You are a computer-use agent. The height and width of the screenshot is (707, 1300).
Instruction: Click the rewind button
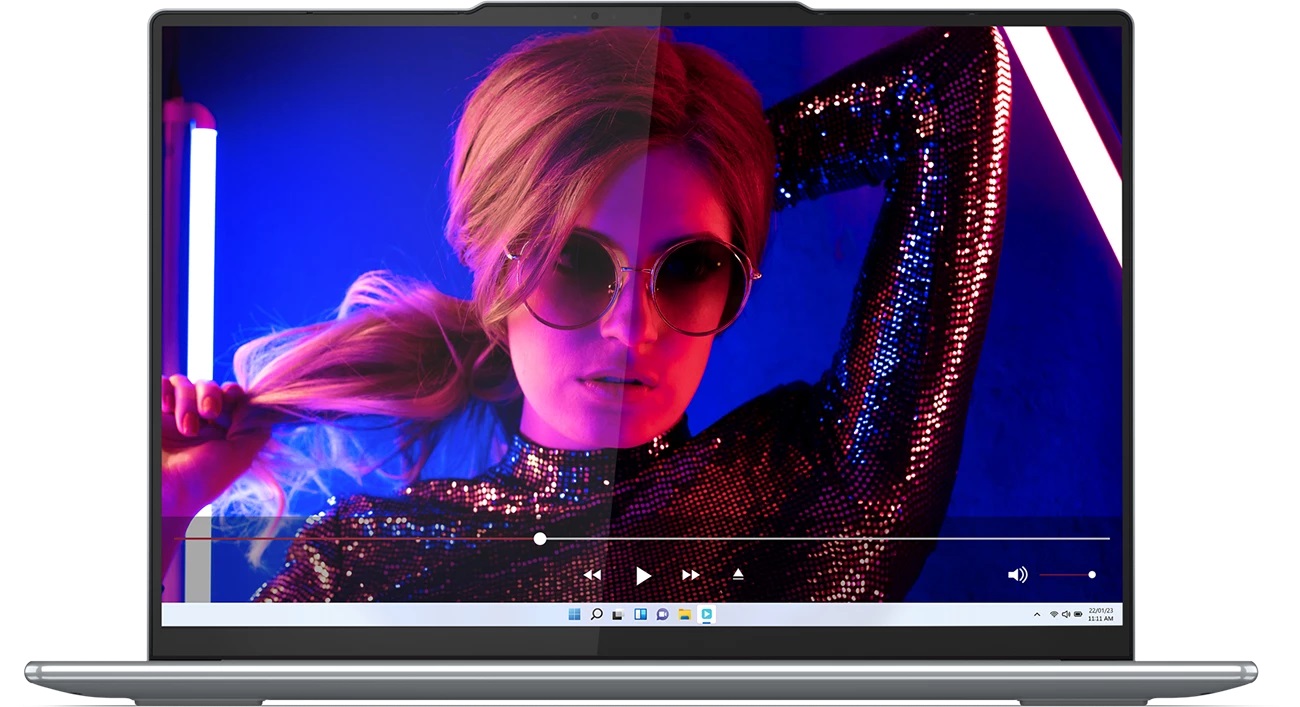click(593, 575)
